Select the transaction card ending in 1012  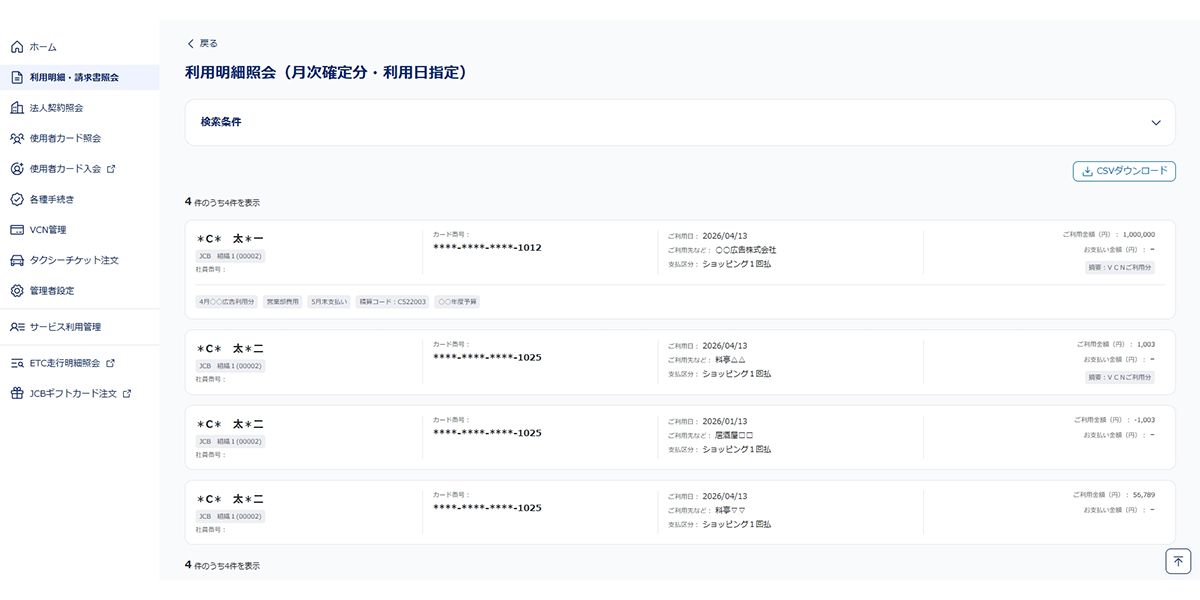click(x=680, y=250)
